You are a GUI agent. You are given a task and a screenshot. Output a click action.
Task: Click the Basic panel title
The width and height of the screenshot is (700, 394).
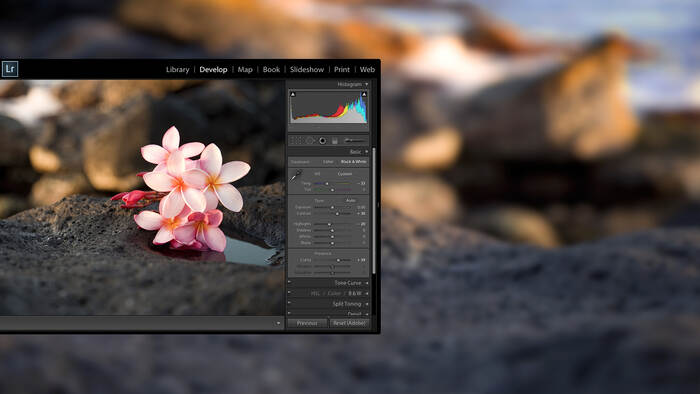(356, 152)
